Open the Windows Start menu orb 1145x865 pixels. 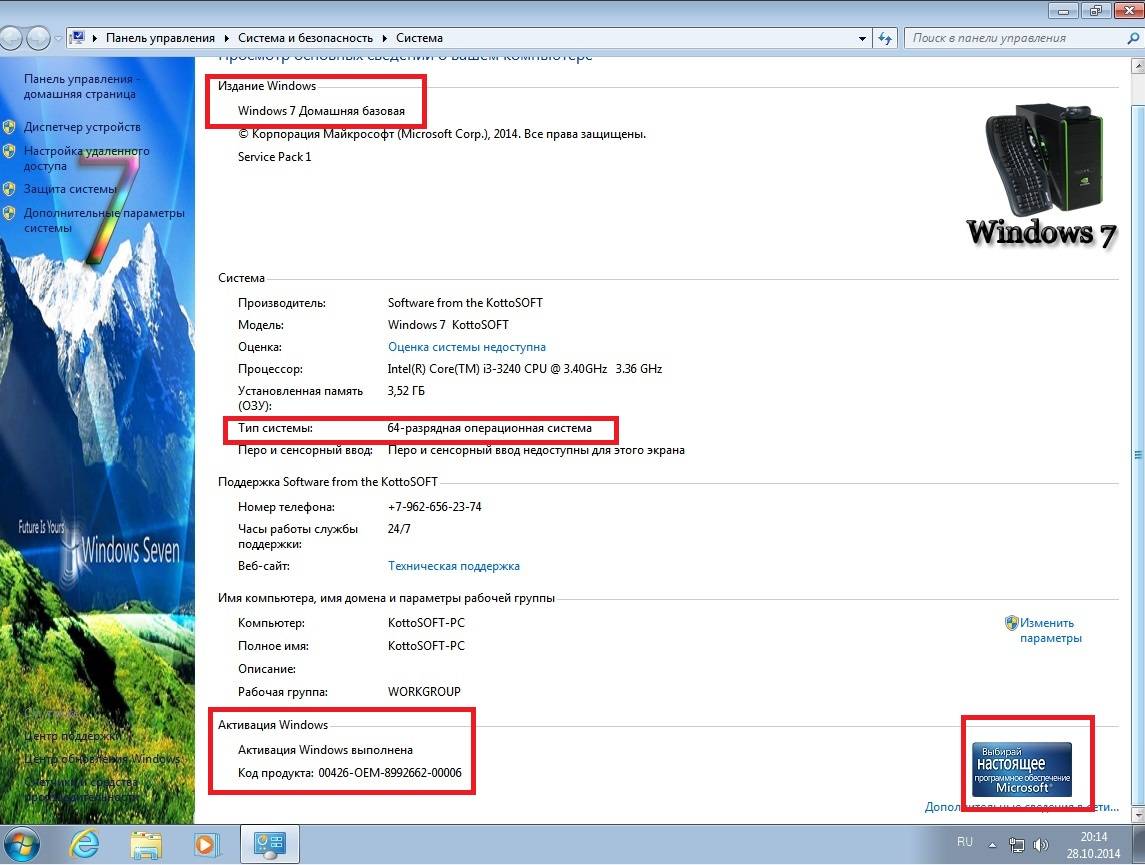21,845
